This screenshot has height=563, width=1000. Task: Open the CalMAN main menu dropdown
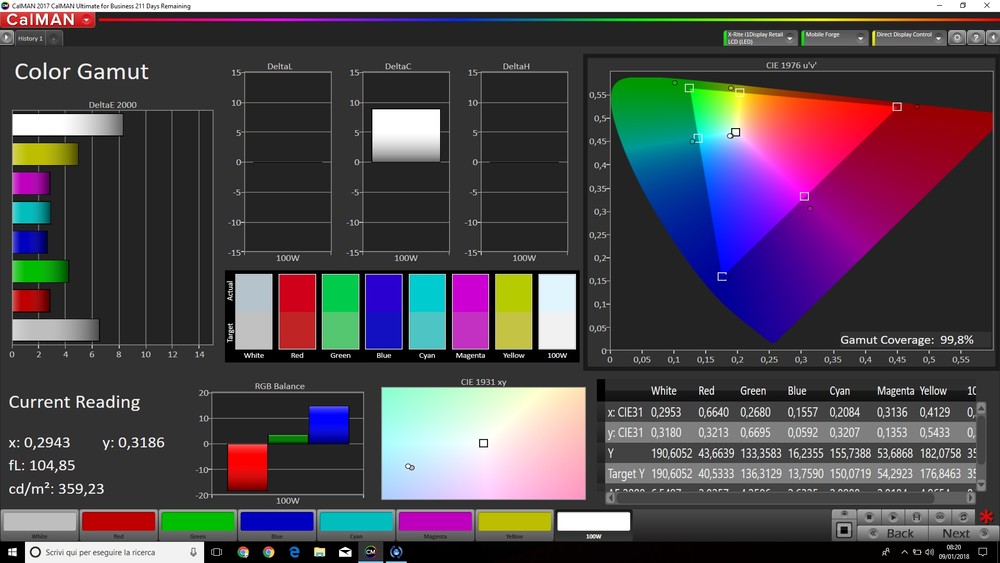pos(88,20)
